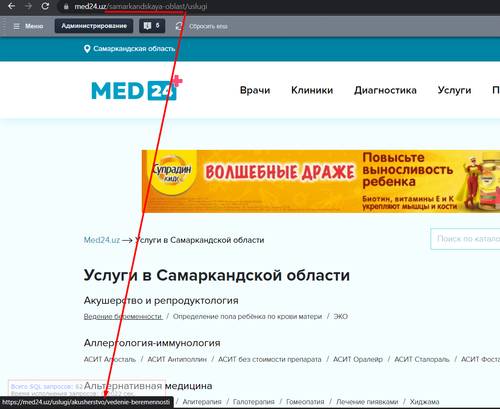Open АСИТ Сталораль link

422,359
